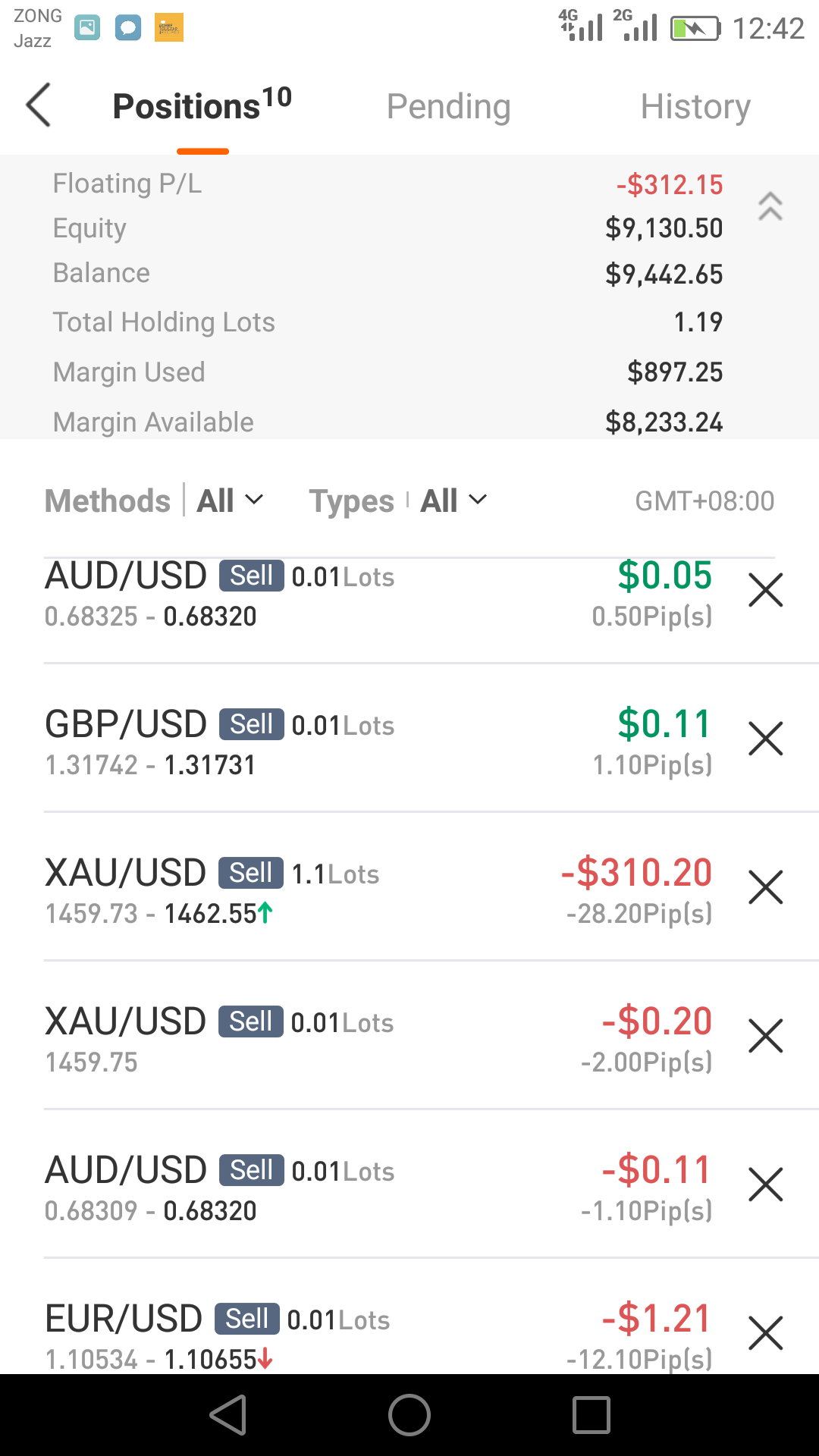Tap the Android home button
This screenshot has width=819, height=1456.
tap(409, 1415)
